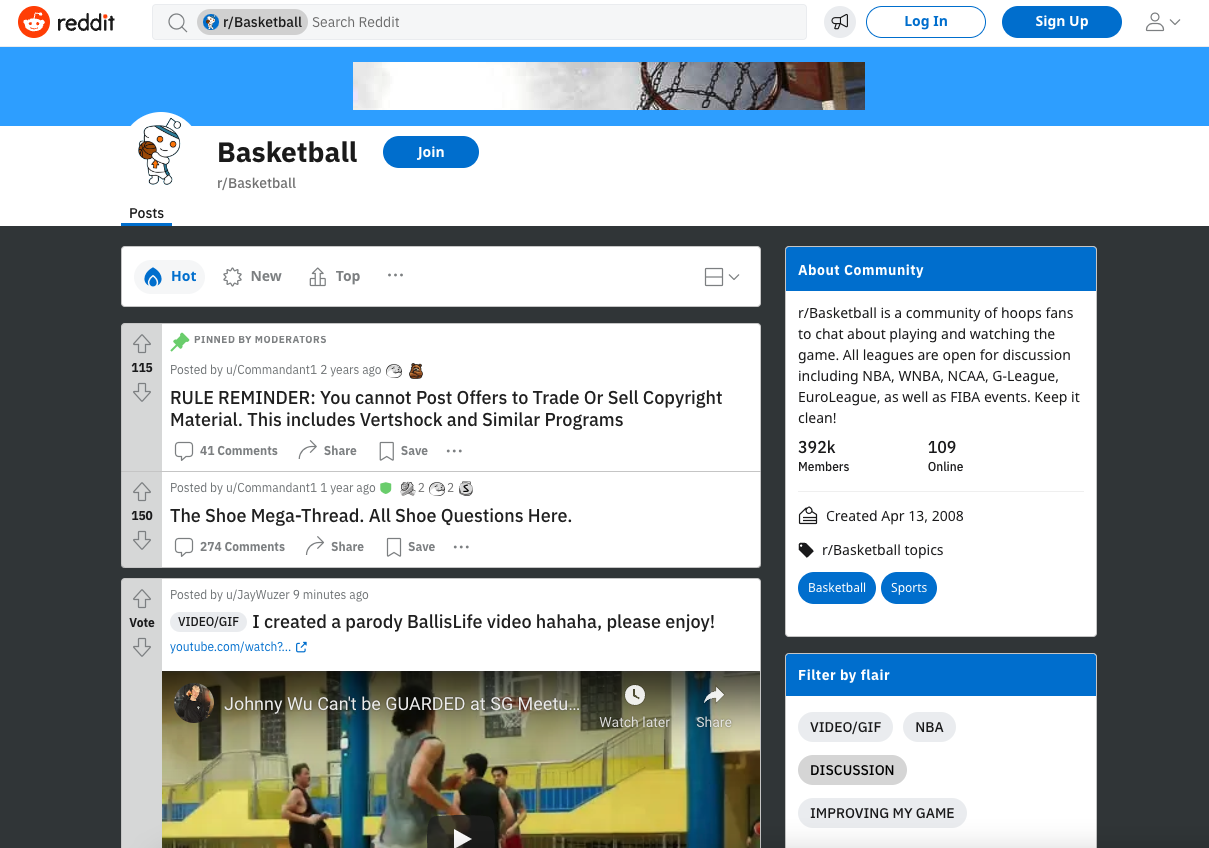This screenshot has width=1209, height=848.
Task: Remove the r/Basketball search scope chip
Action: click(253, 22)
